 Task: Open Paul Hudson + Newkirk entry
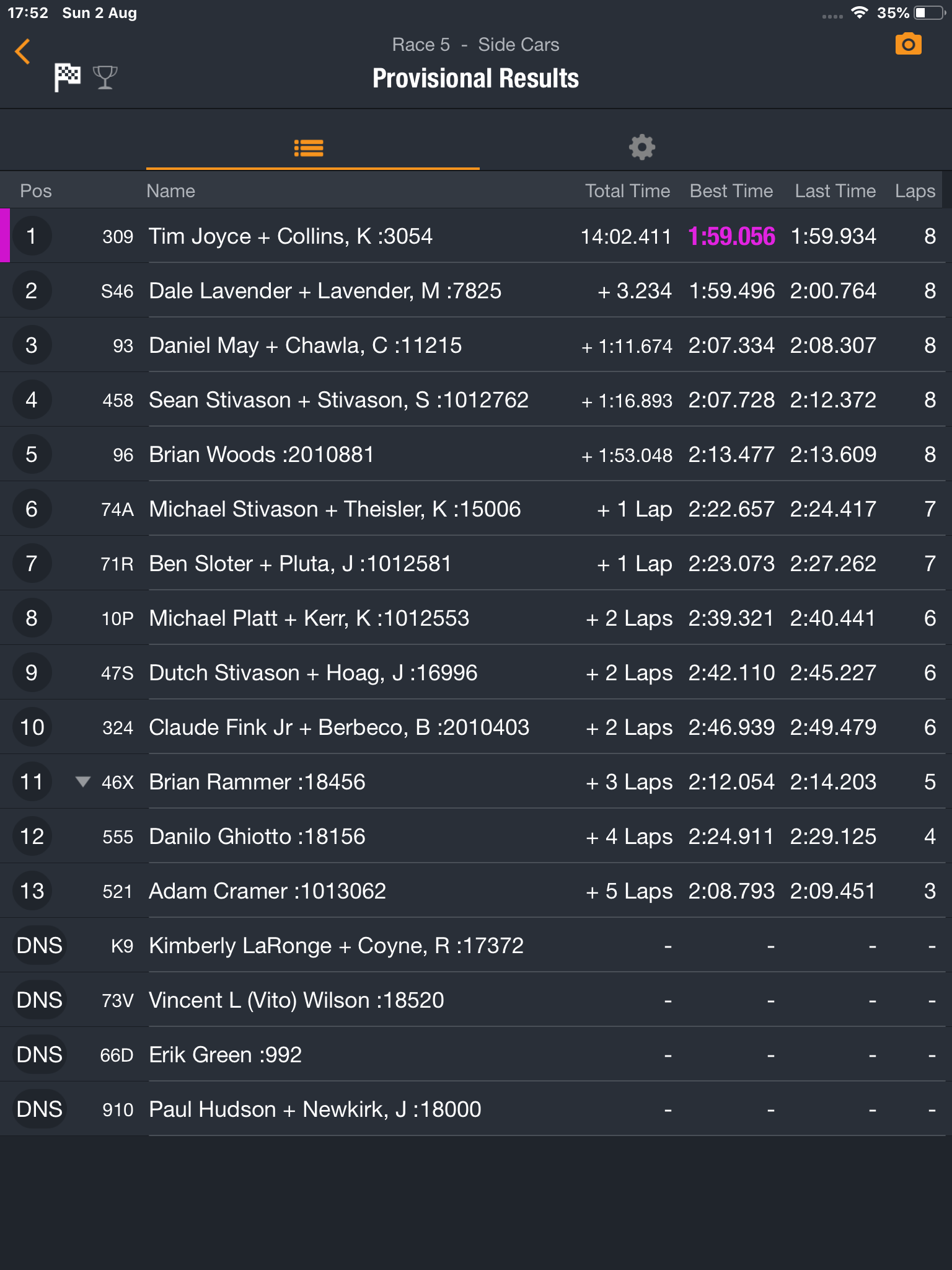tap(476, 1109)
